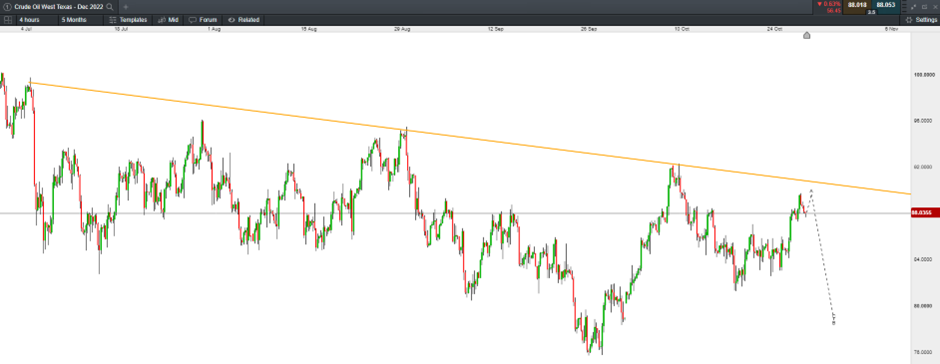Select the Mid price type button

(168, 20)
